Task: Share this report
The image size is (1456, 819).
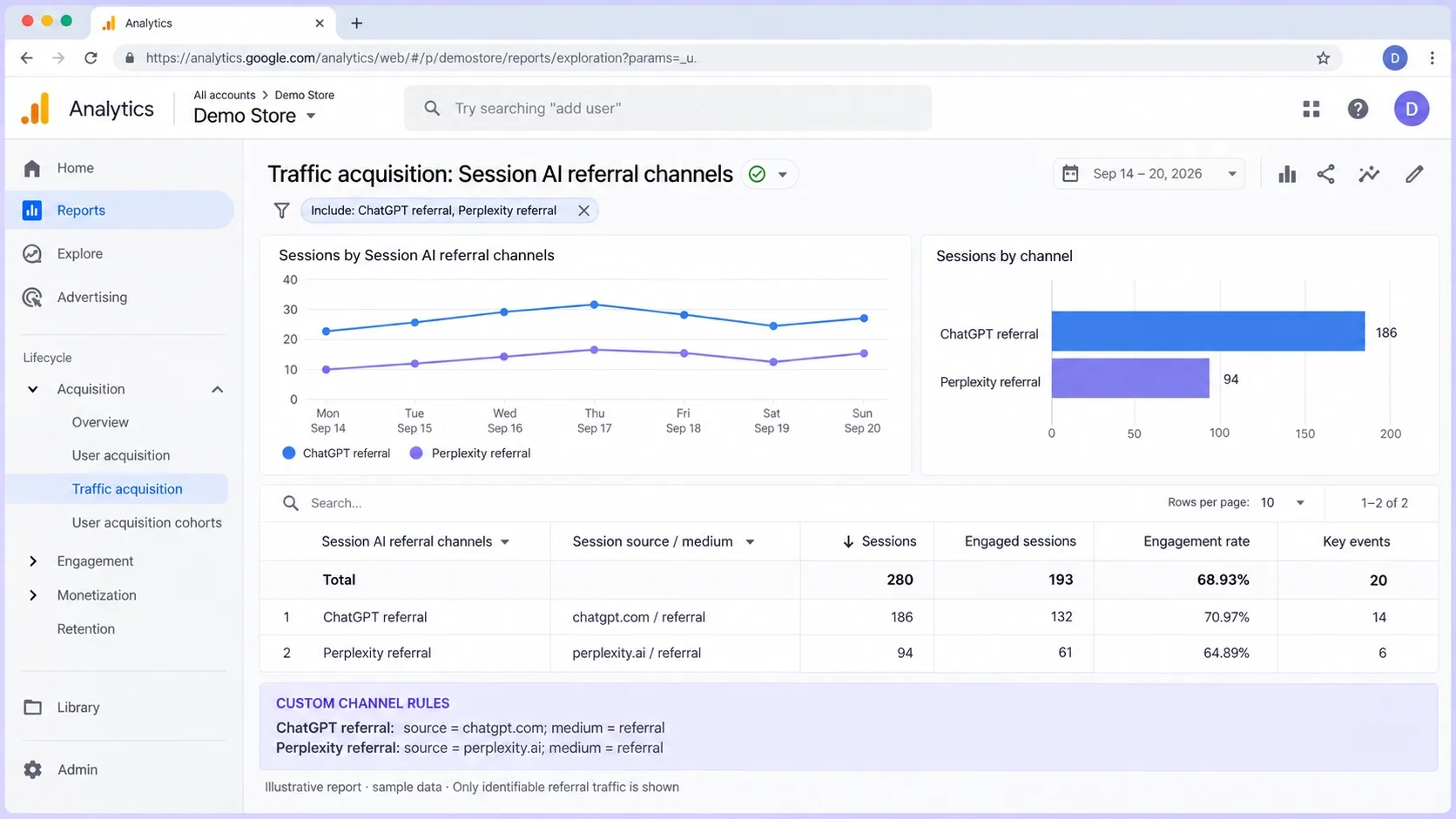Action: pos(1325,174)
